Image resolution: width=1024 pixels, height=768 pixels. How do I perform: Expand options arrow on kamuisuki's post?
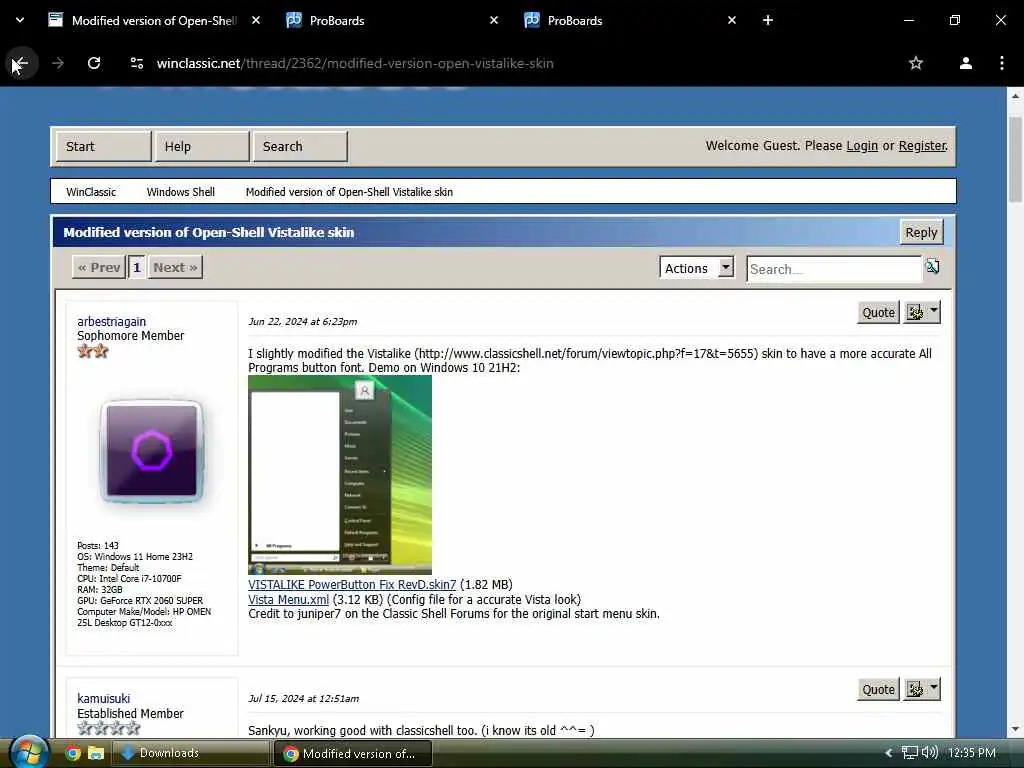tap(934, 689)
